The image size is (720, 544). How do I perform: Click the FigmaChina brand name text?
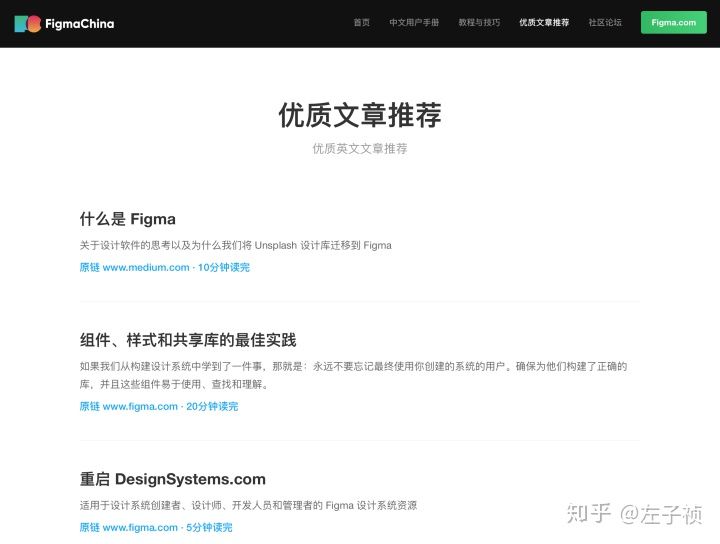80,24
